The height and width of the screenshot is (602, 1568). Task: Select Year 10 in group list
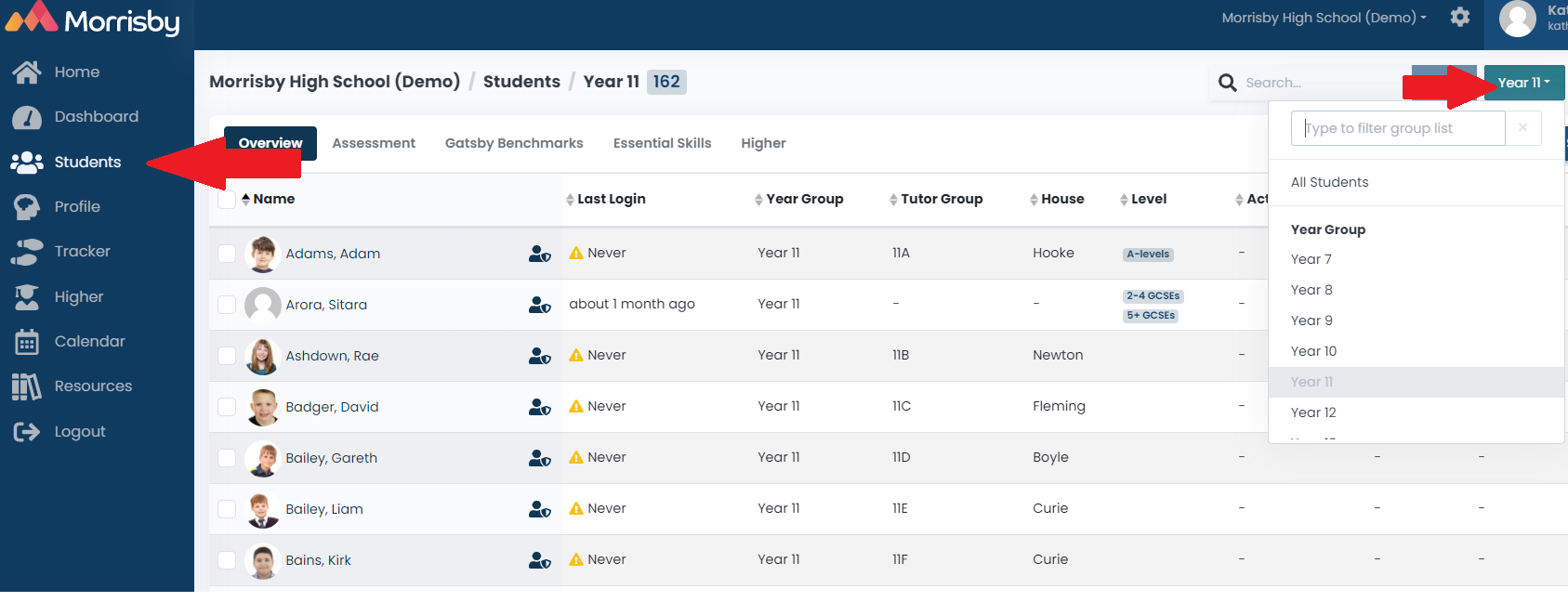pos(1416,351)
